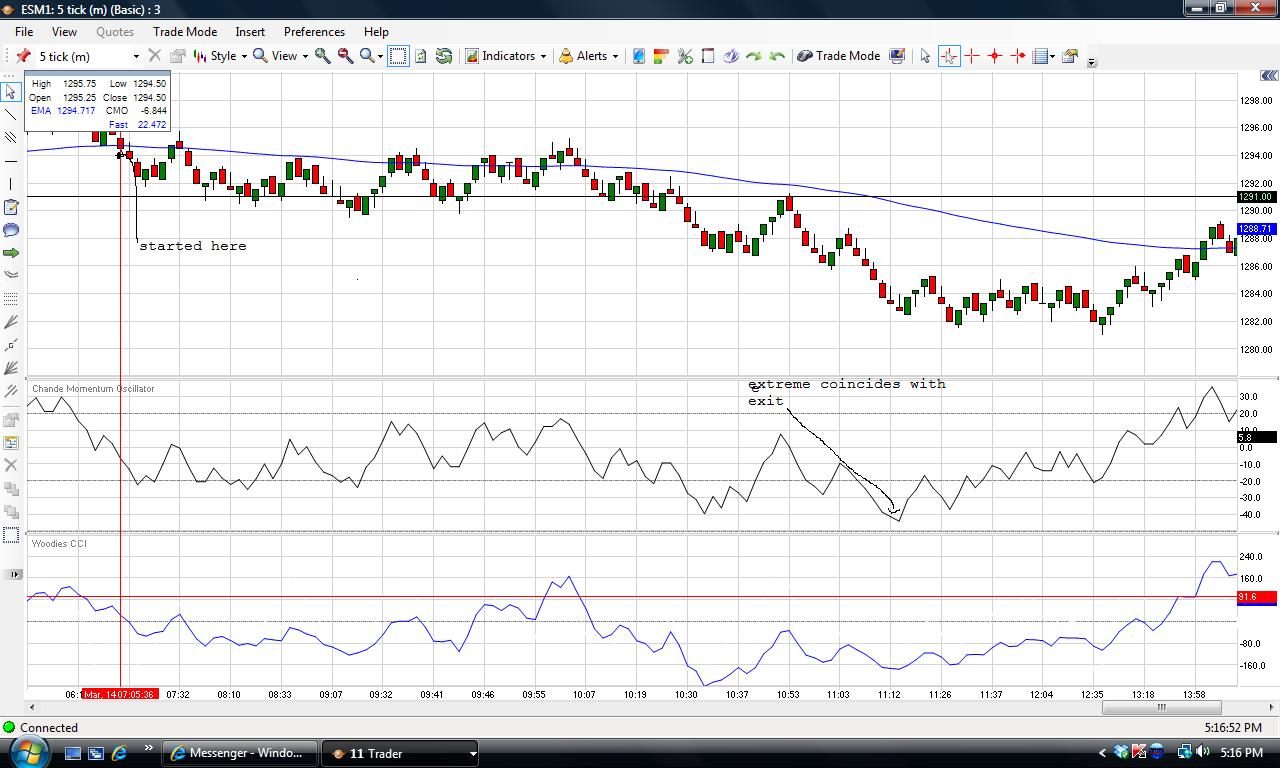This screenshot has height=768, width=1280.
Task: Select the notepad text note tool
Action: click(x=11, y=207)
